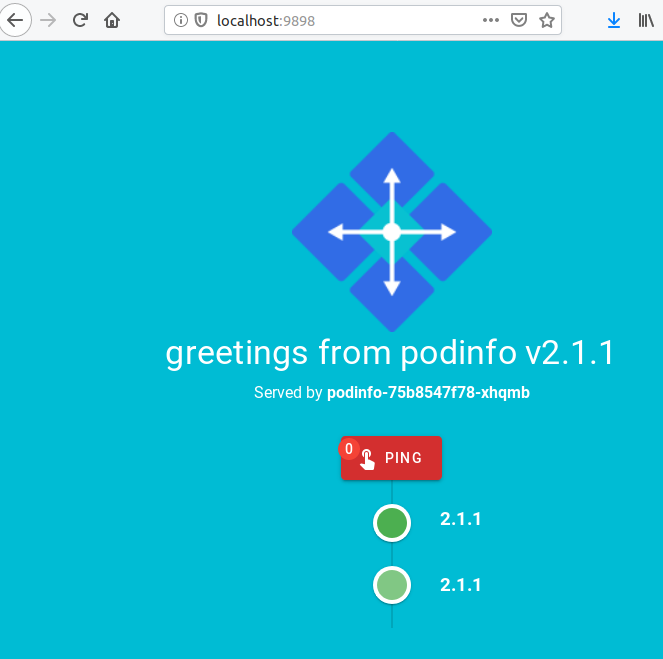Screen dimensions: 663x659
Task: Show site information for localhost
Action: click(180, 20)
